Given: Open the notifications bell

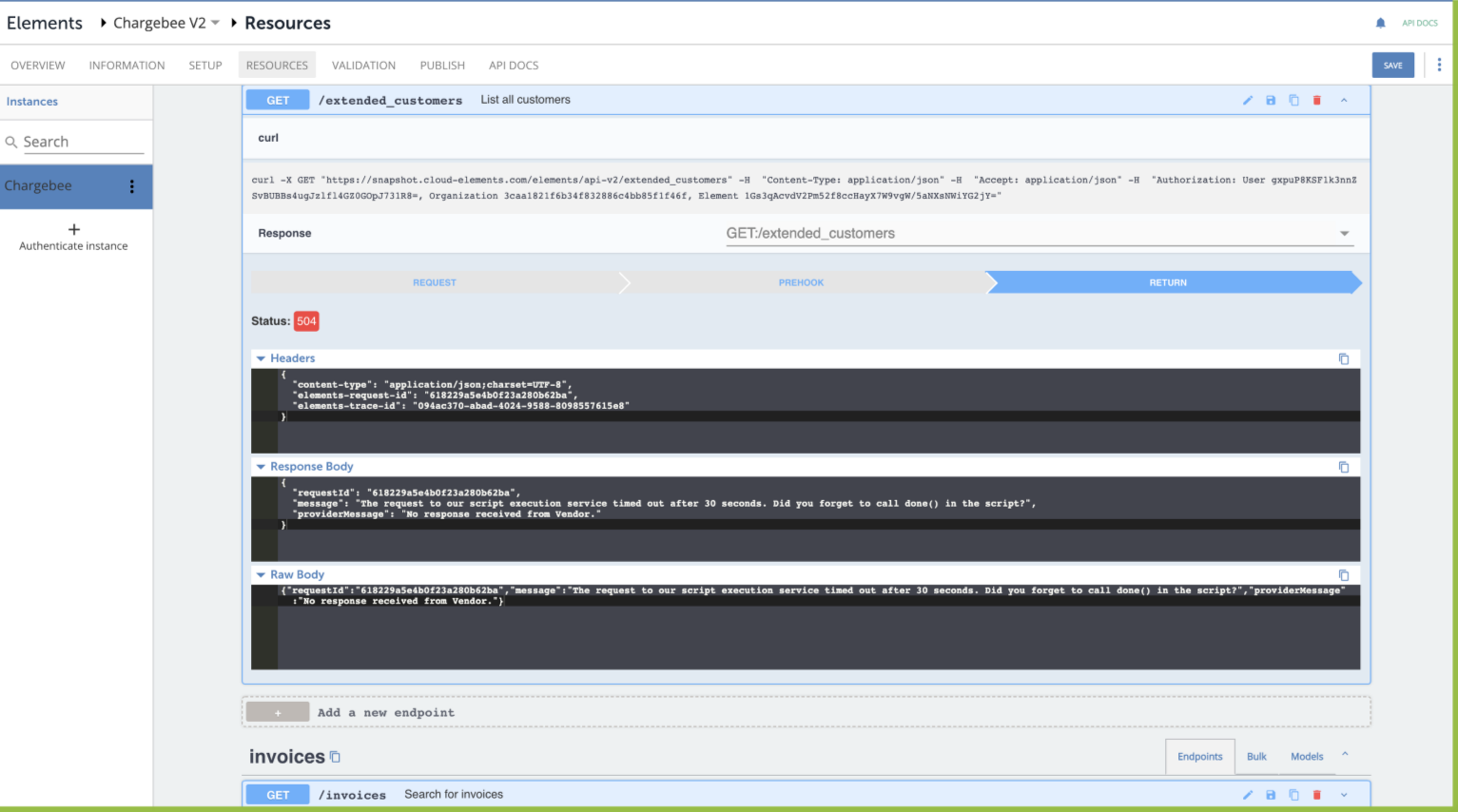Looking at the screenshot, I should click(1380, 23).
